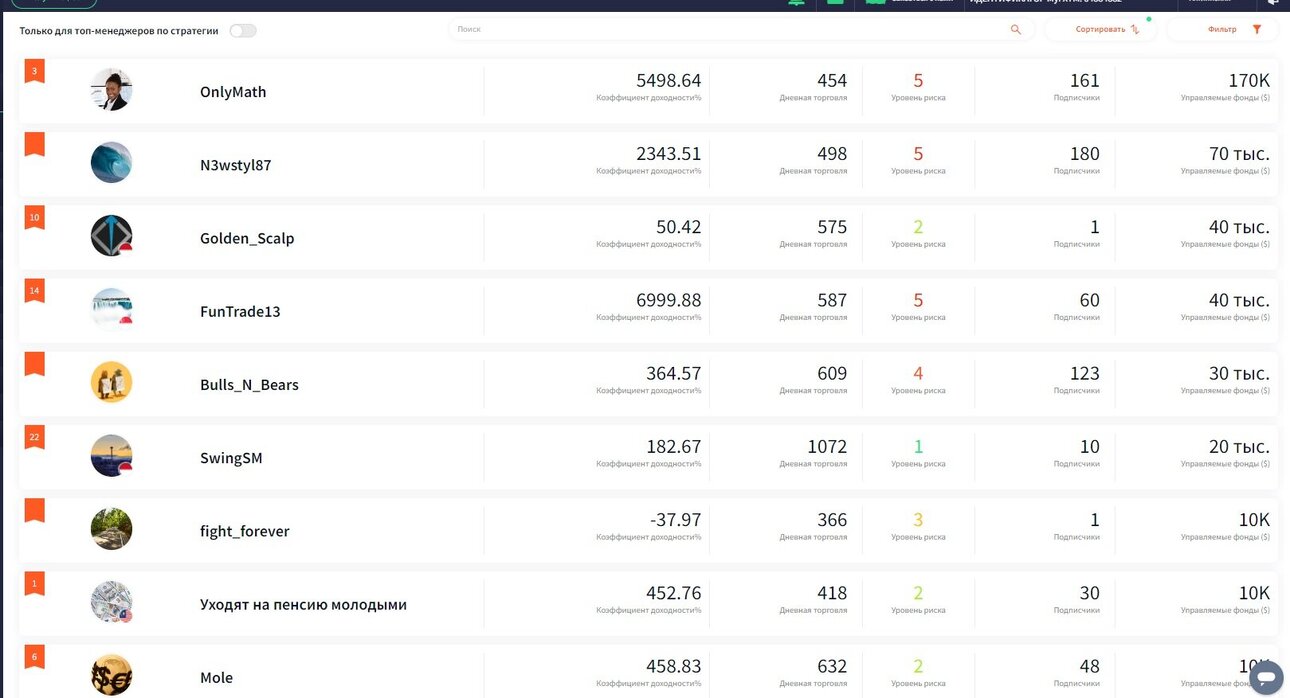This screenshot has height=698, width=1290.
Task: Click the search magnifier icon
Action: point(1016,30)
